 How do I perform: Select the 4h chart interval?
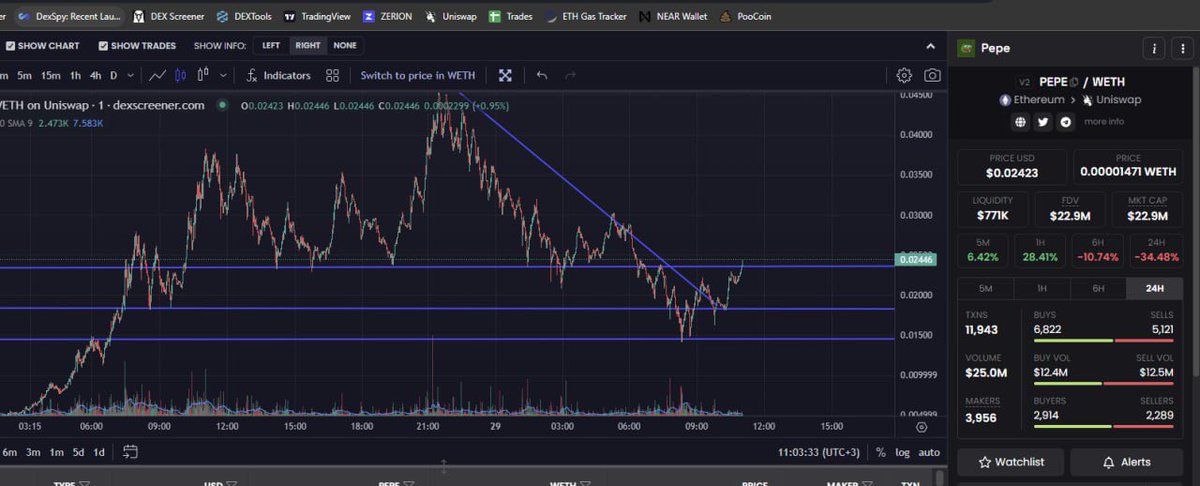tap(95, 75)
